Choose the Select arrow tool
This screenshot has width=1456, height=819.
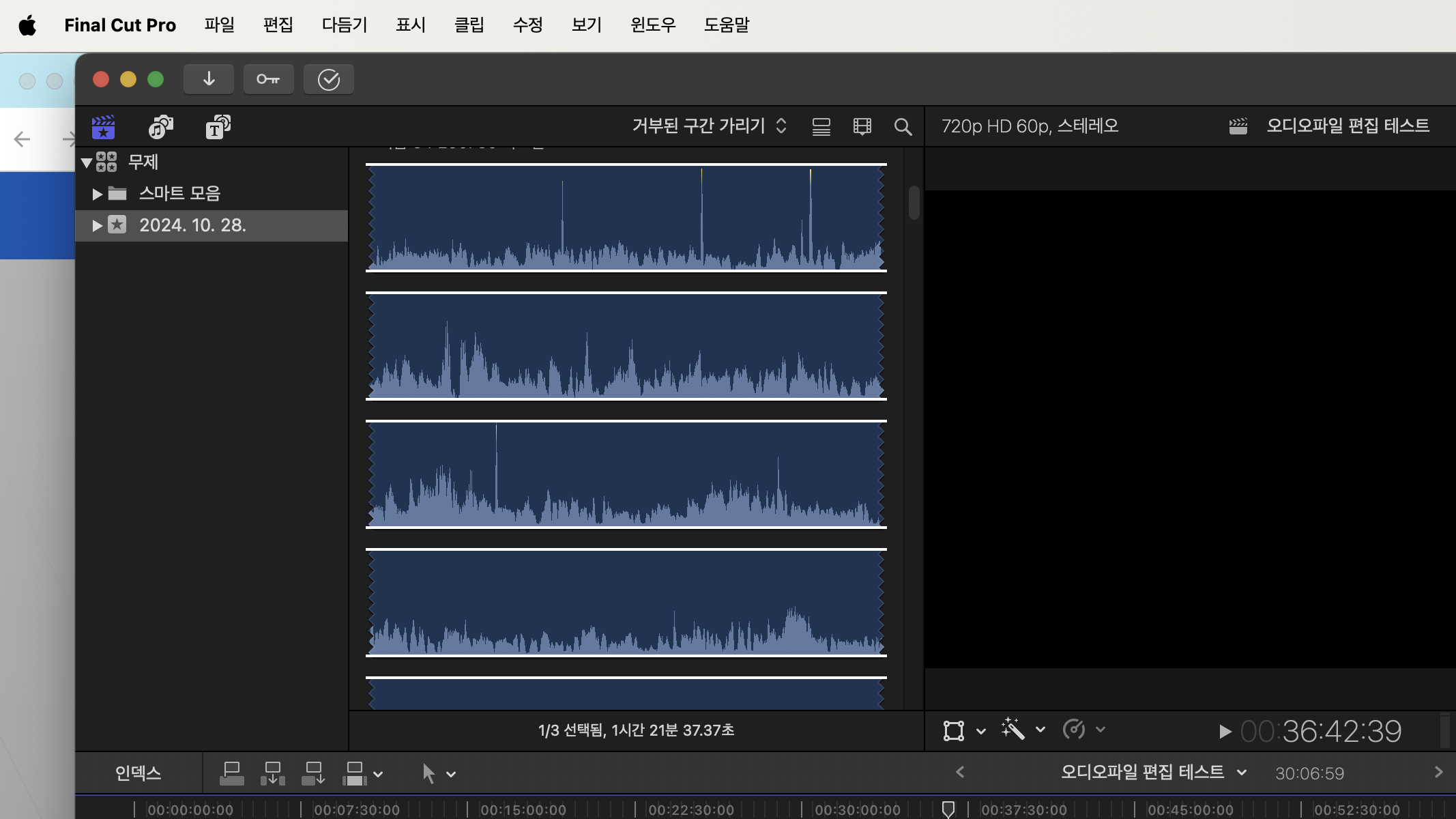click(x=428, y=773)
